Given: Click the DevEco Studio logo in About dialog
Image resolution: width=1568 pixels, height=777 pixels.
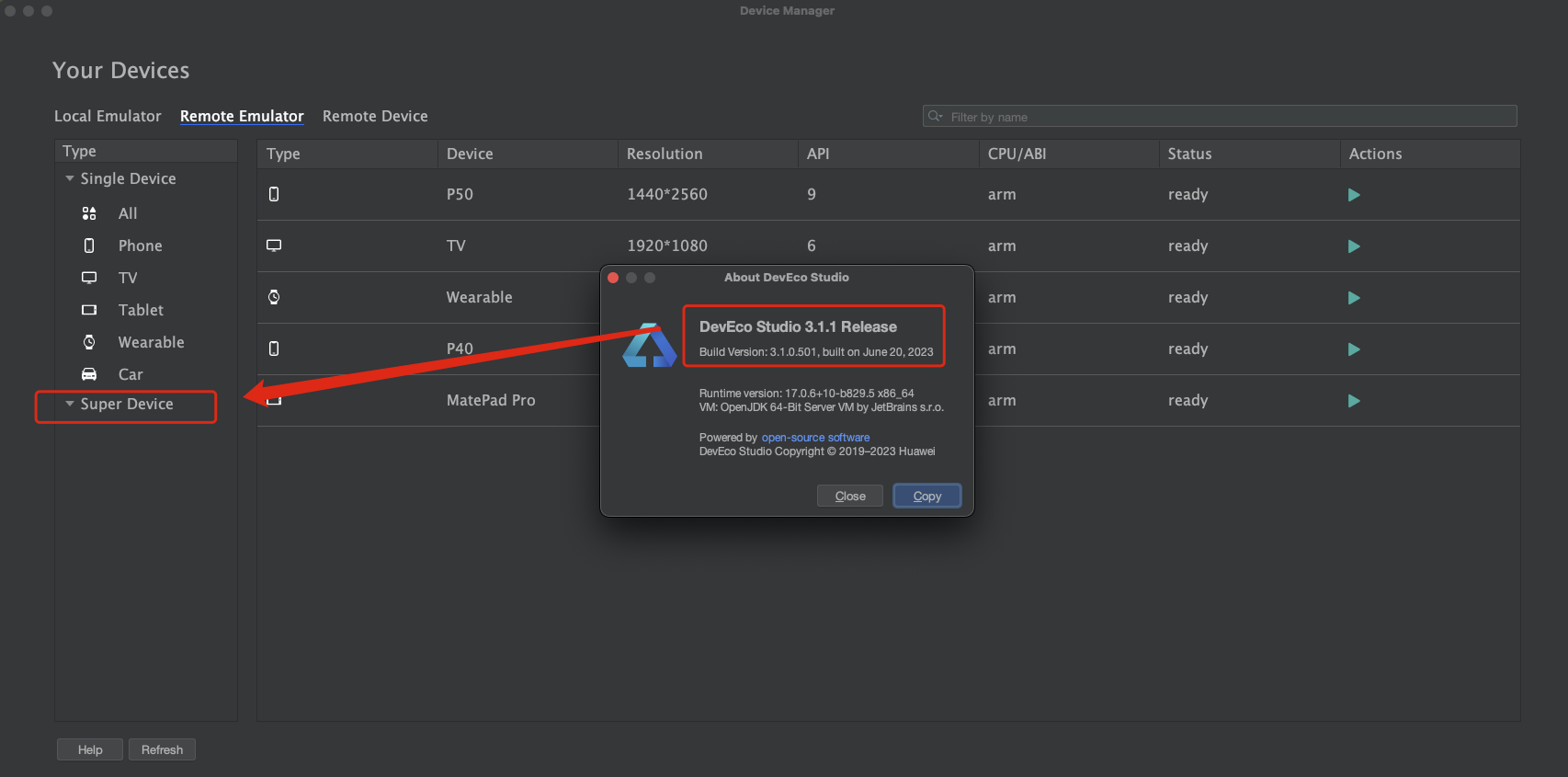Looking at the screenshot, I should pos(649,346).
